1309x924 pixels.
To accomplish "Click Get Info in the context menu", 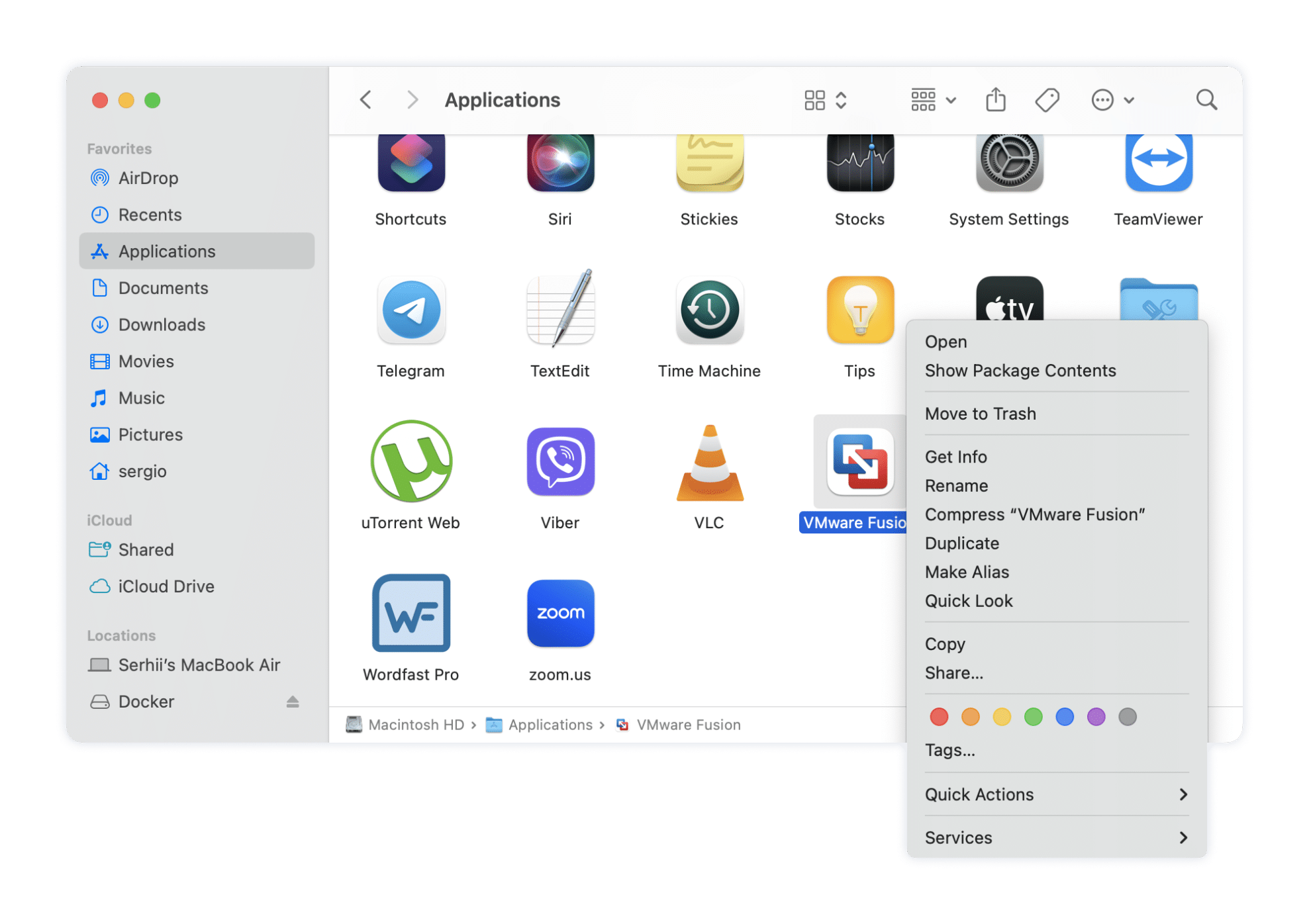I will [x=955, y=457].
